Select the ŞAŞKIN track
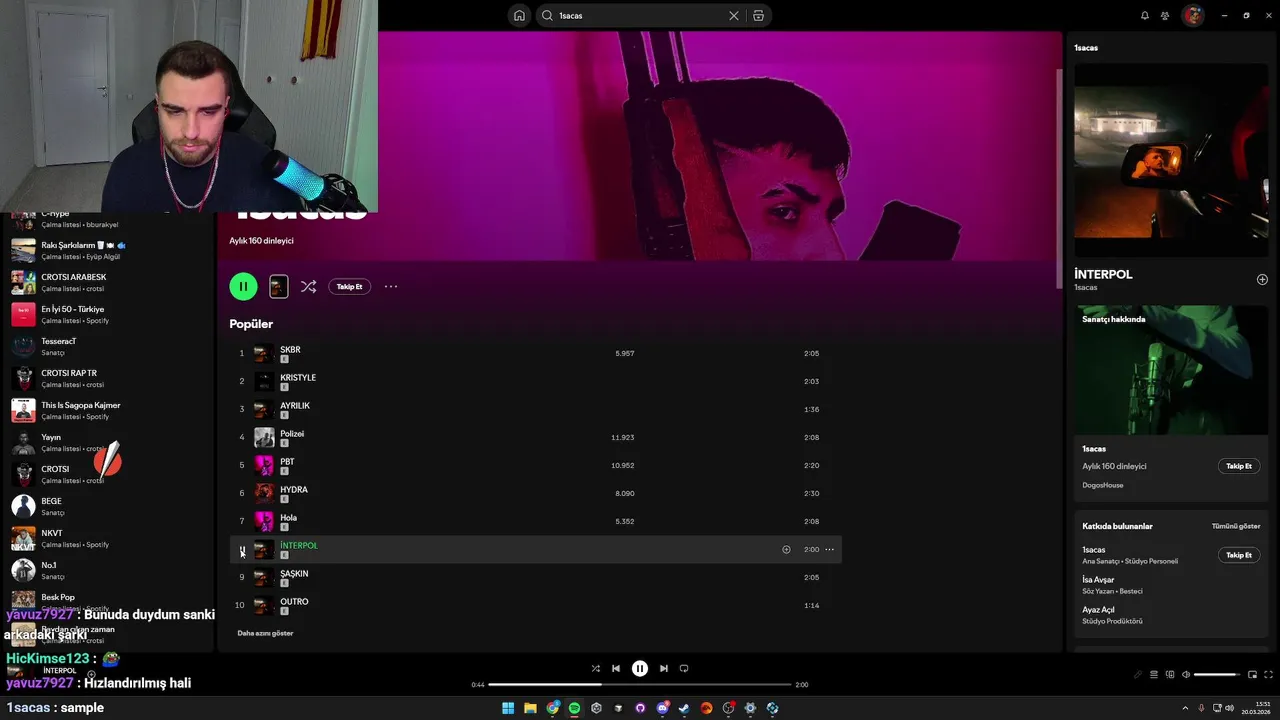Image resolution: width=1280 pixels, height=720 pixels. coord(535,577)
